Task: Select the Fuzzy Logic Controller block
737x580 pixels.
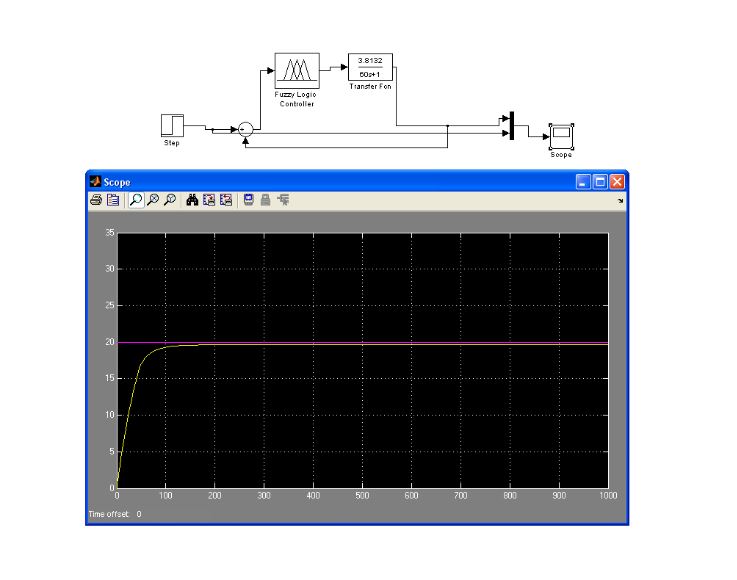Action: click(x=297, y=71)
